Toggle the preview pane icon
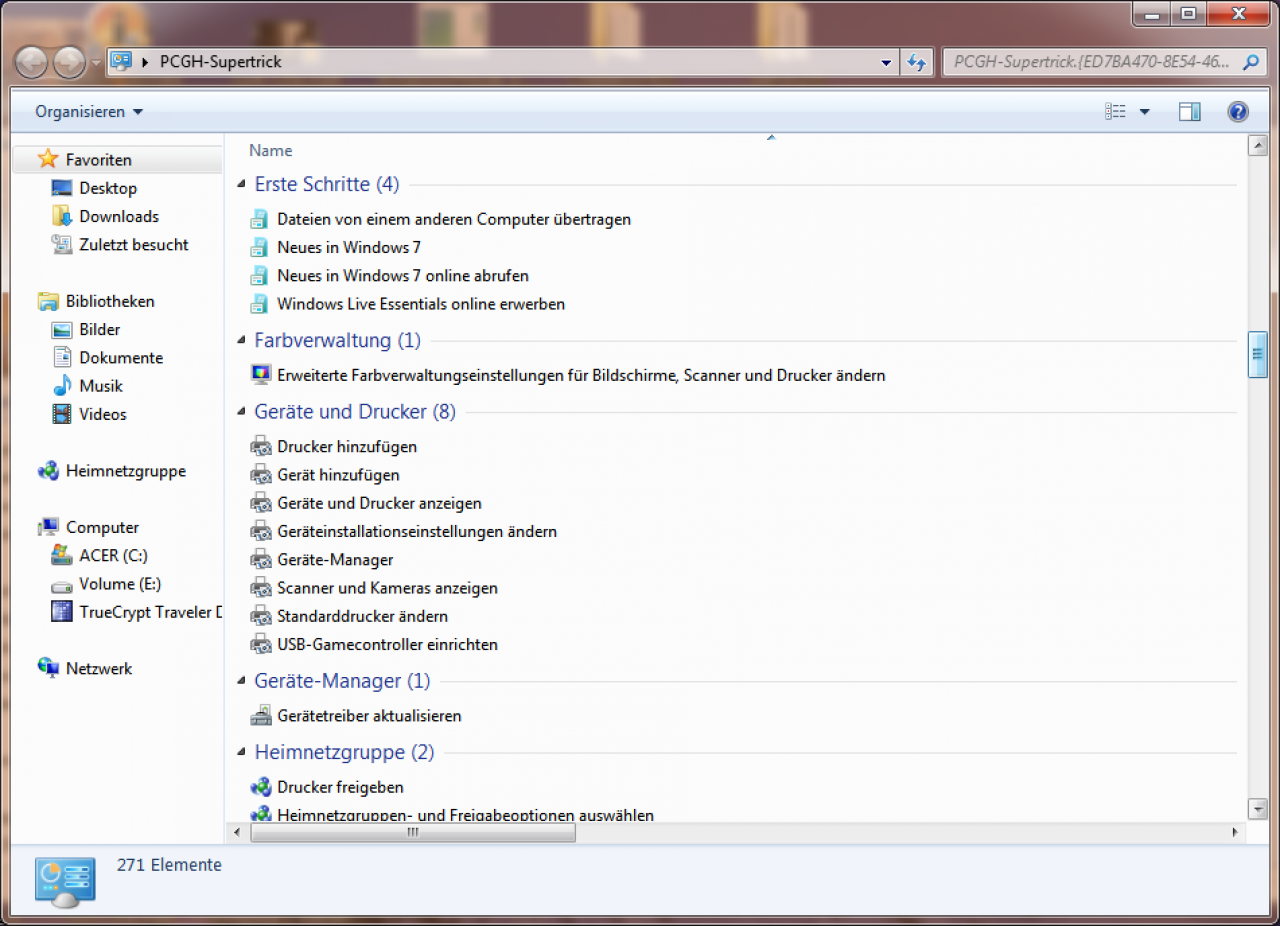1280x926 pixels. click(x=1189, y=112)
